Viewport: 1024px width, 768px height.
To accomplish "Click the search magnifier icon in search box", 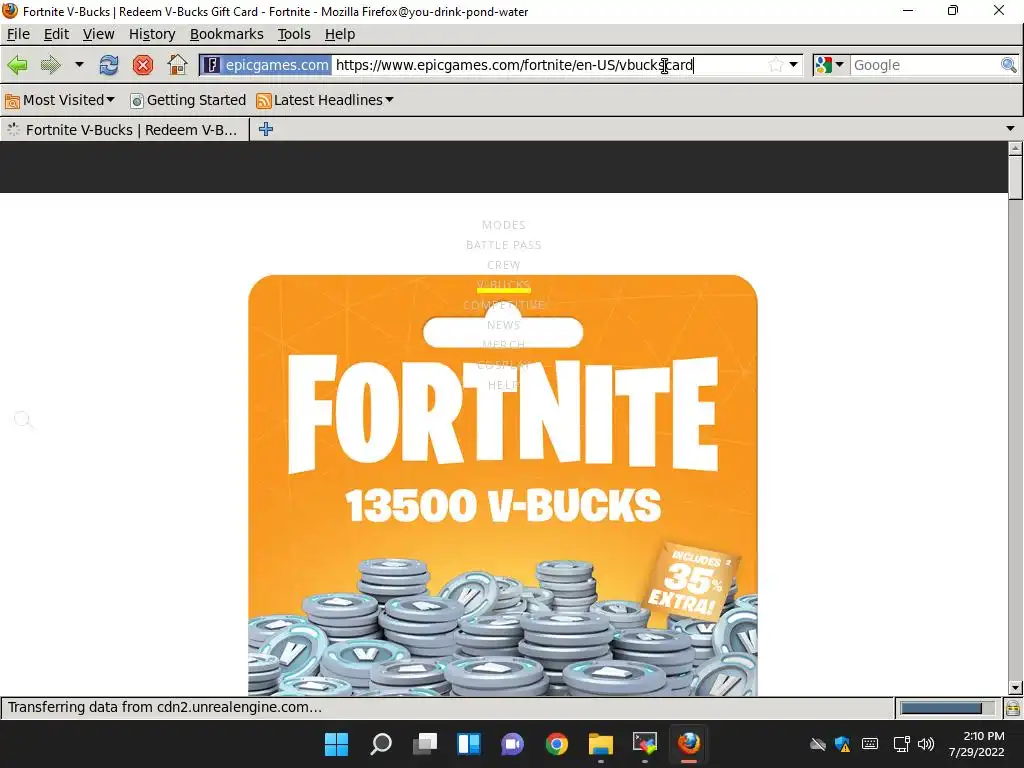I will point(1008,65).
